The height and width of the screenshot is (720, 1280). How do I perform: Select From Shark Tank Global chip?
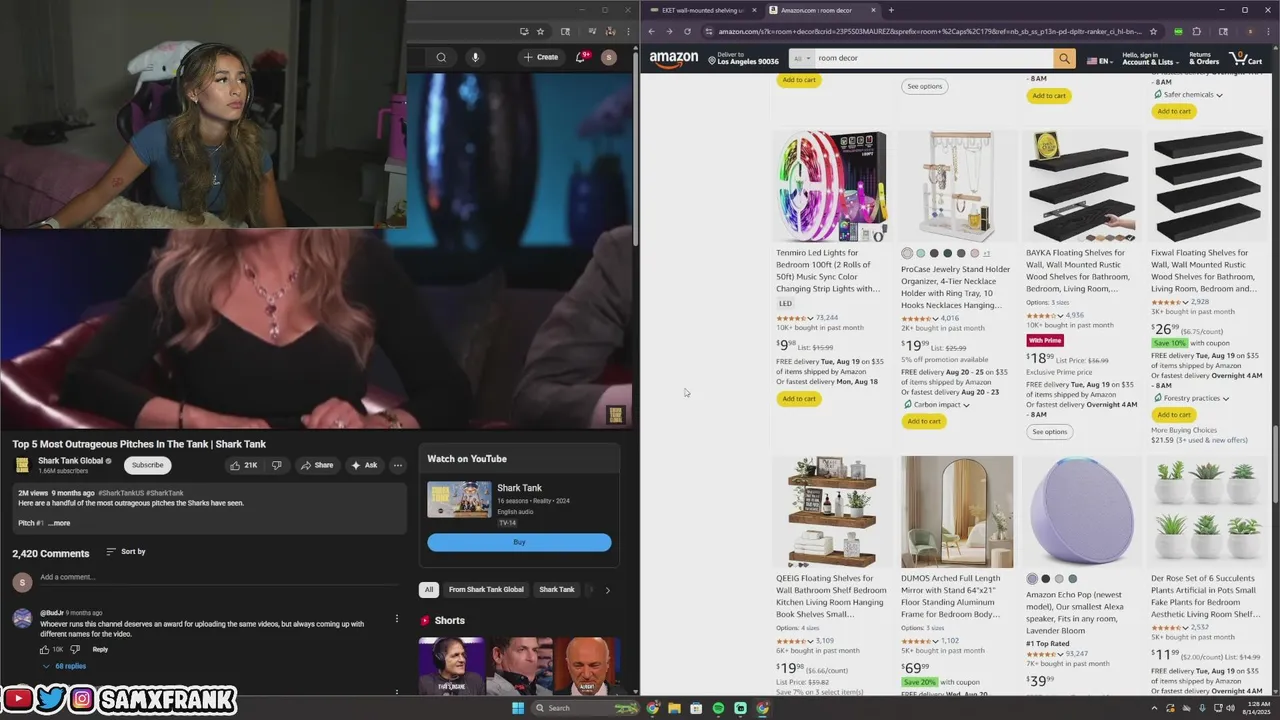click(x=486, y=589)
